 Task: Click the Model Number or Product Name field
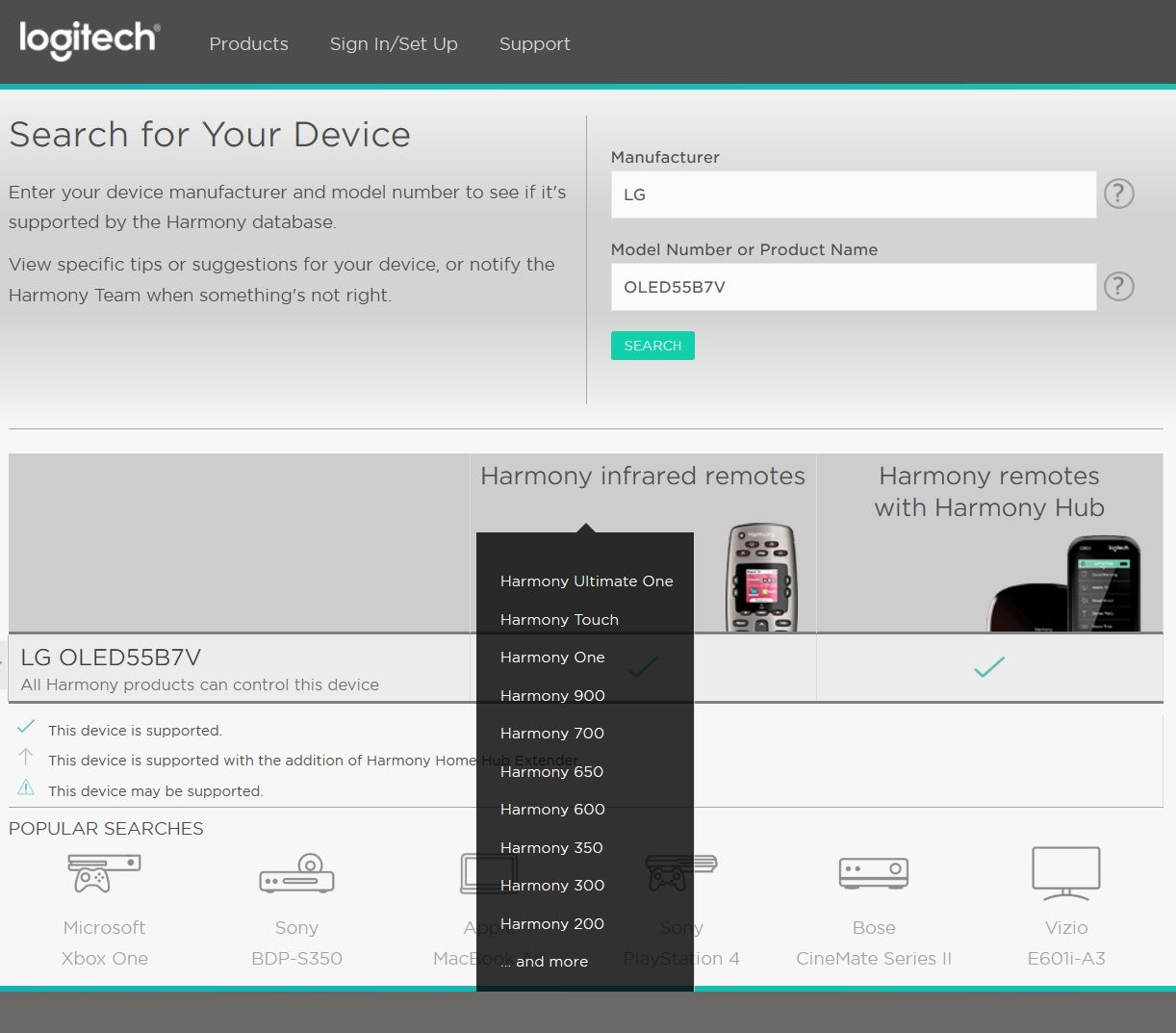pos(853,287)
